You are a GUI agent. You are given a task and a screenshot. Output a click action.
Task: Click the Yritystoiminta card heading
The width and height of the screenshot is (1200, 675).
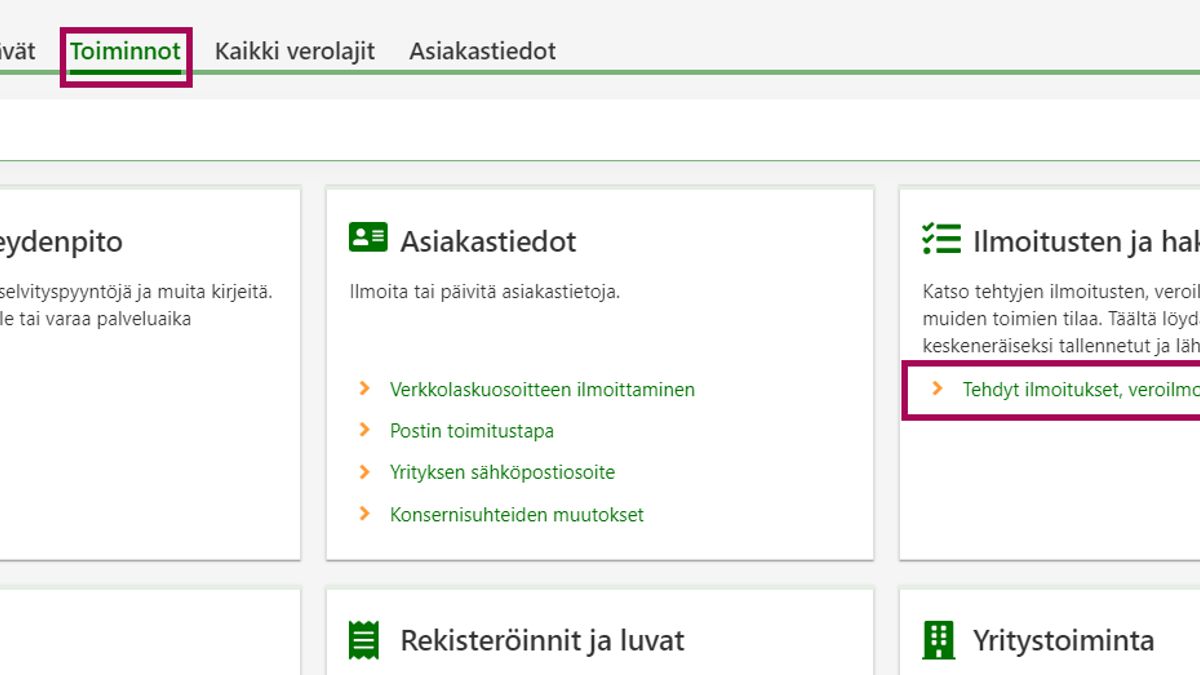(x=1063, y=640)
